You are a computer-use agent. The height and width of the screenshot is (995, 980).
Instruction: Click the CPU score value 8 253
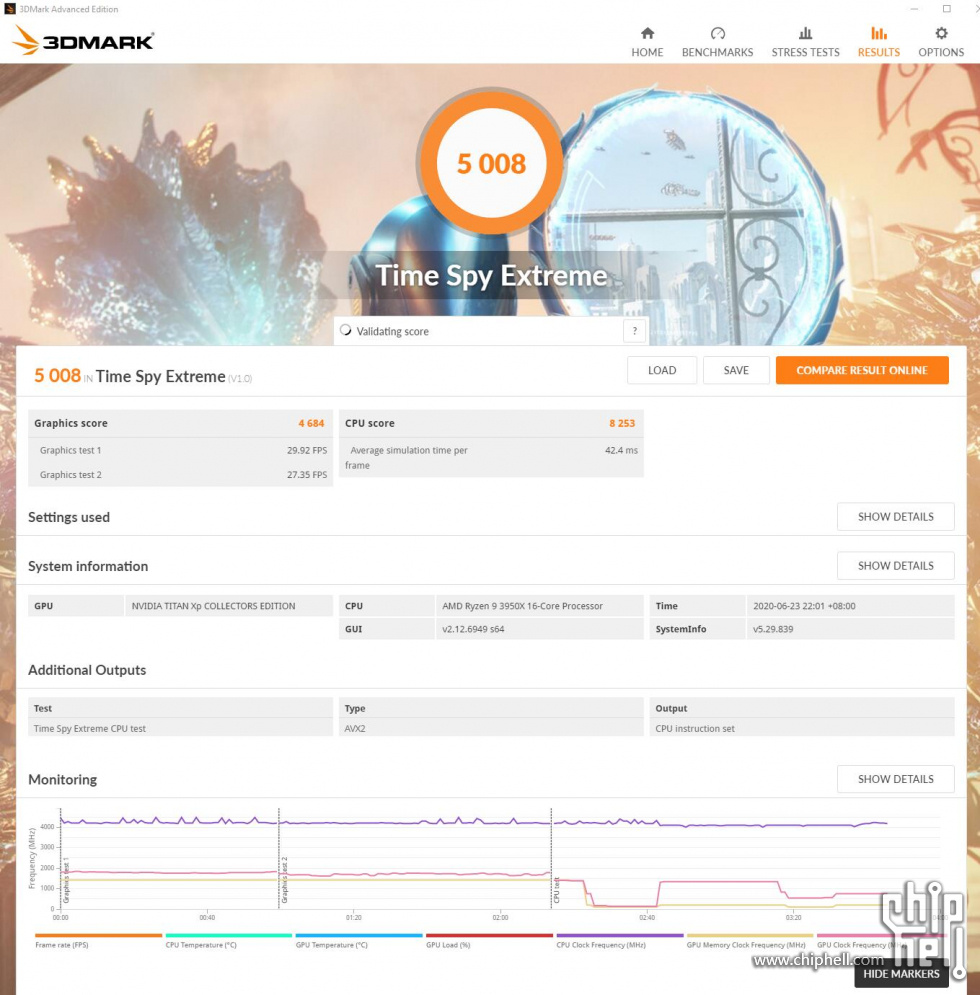622,423
